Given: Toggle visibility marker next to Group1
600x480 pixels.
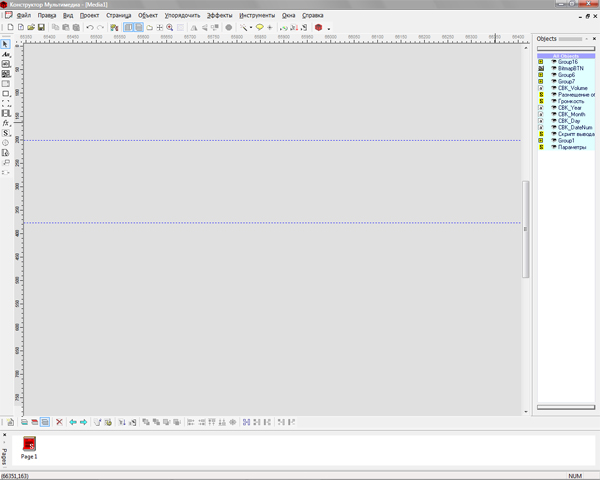Looking at the screenshot, I should 553,140.
